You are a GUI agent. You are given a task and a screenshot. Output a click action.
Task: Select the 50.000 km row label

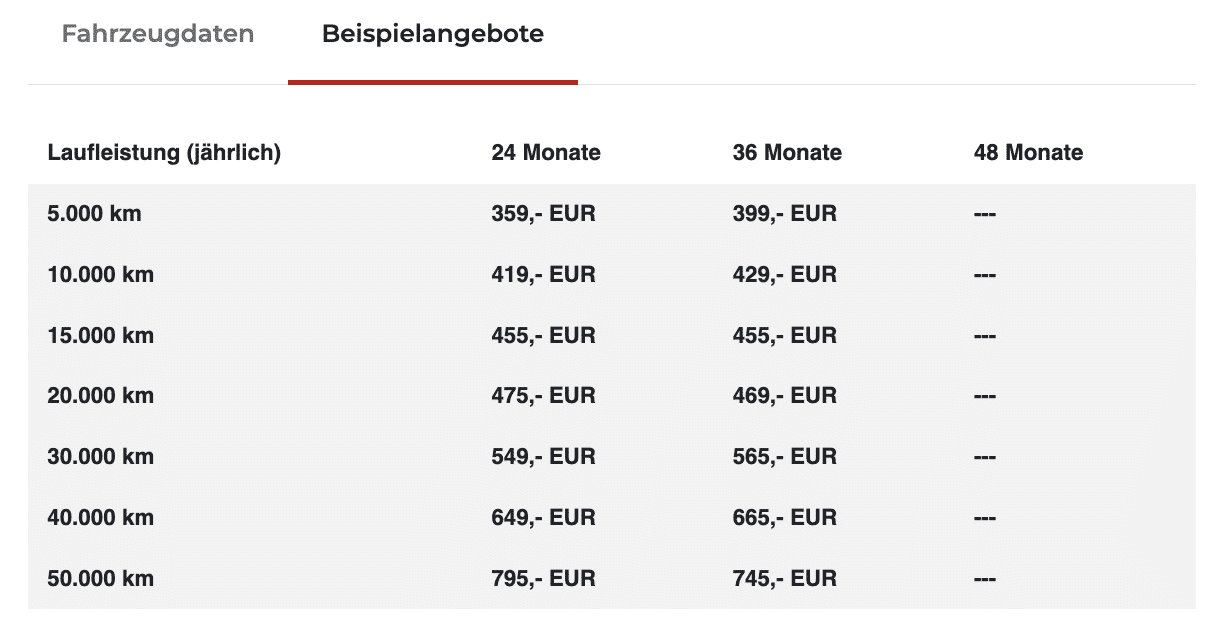pos(100,579)
